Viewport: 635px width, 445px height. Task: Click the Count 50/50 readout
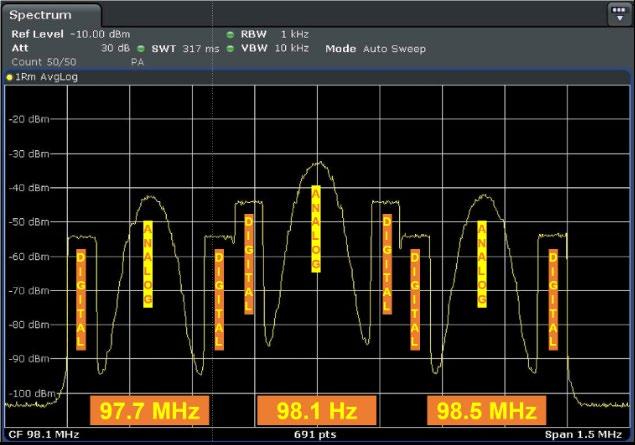44,62
